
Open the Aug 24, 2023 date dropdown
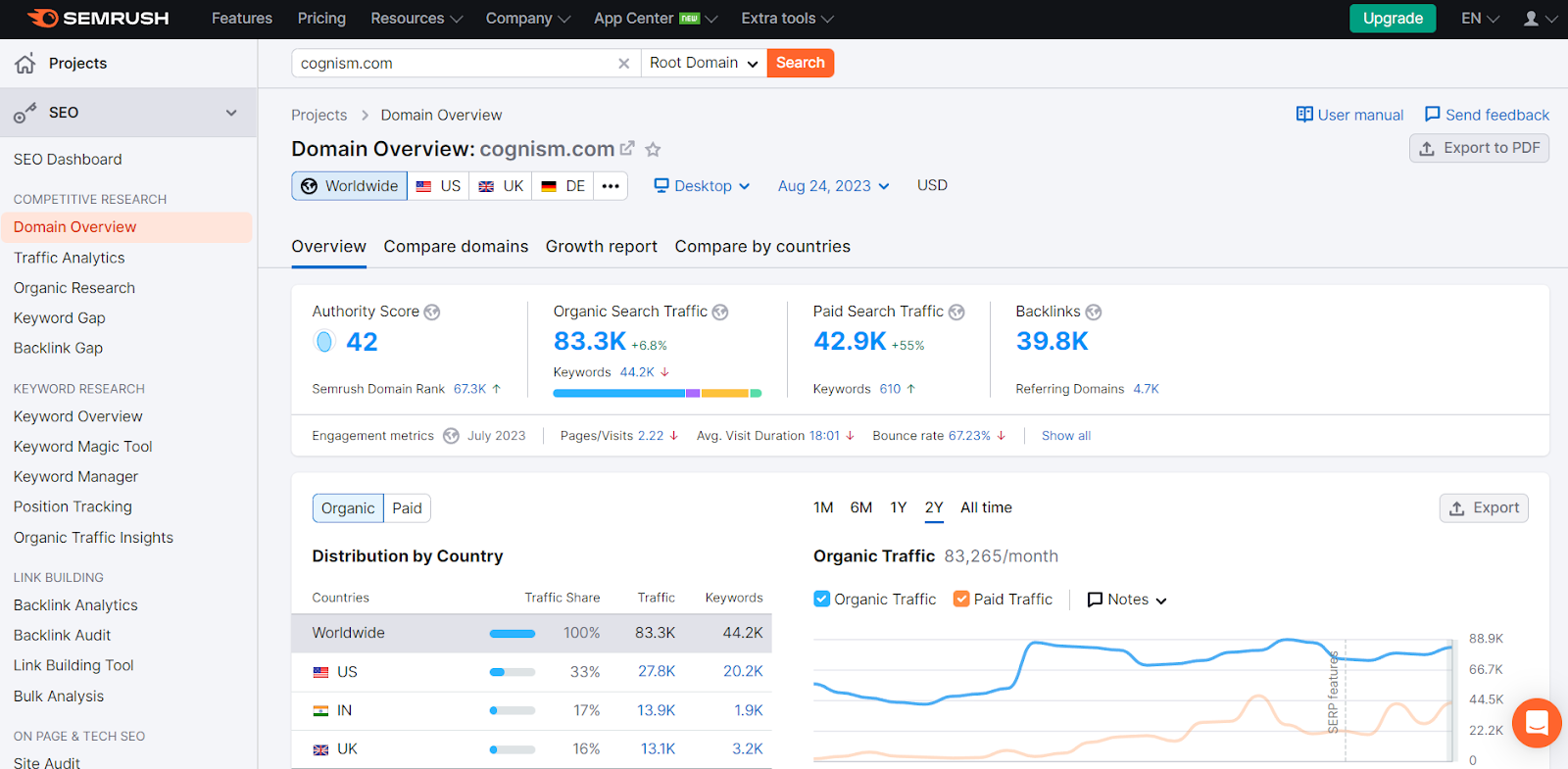(834, 186)
